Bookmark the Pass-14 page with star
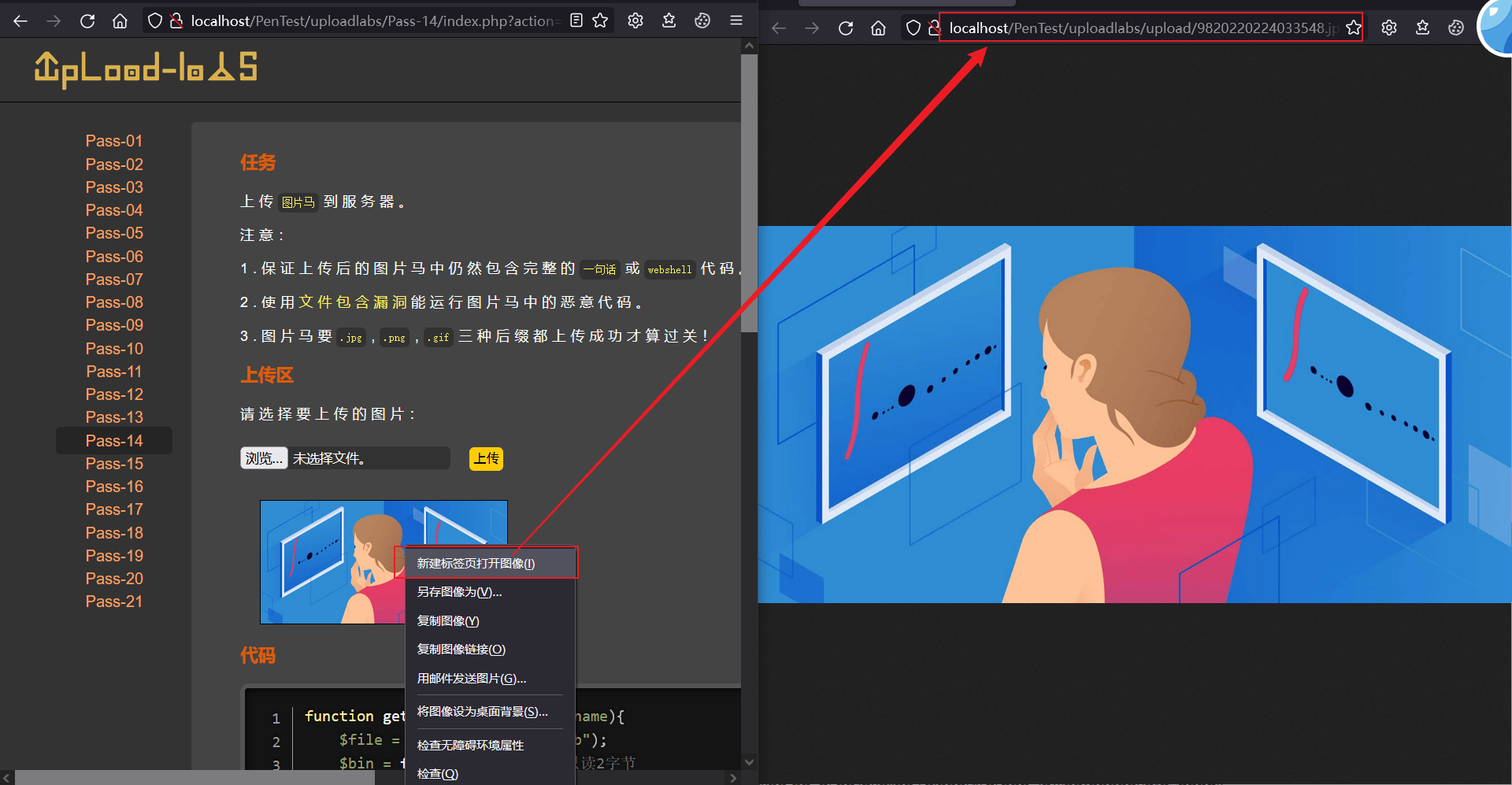Screen dimensions: 1512x785 (x=600, y=20)
